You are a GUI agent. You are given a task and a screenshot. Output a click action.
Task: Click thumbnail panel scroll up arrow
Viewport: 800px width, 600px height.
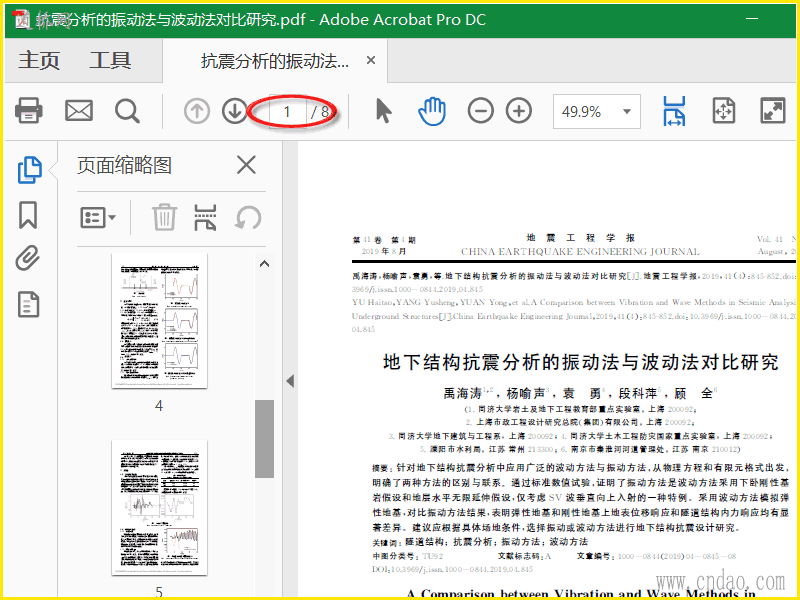(x=264, y=264)
